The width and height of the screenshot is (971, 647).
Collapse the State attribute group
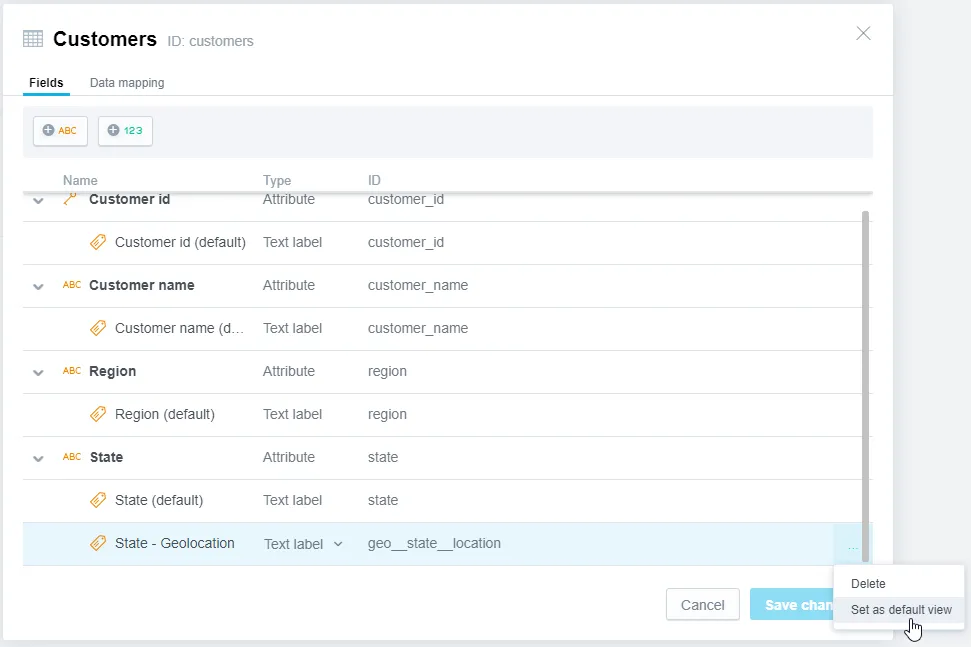(38, 457)
